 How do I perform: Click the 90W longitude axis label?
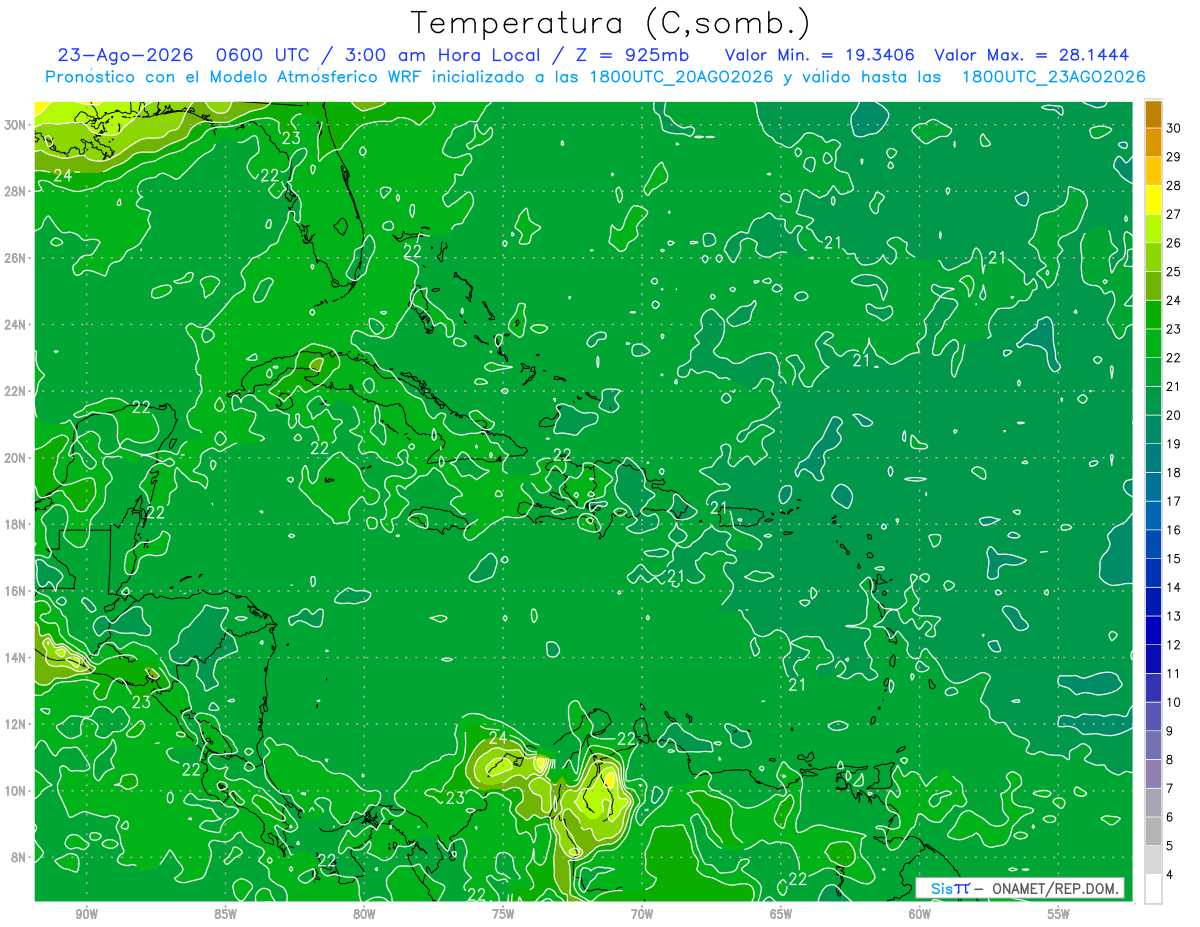(x=87, y=914)
